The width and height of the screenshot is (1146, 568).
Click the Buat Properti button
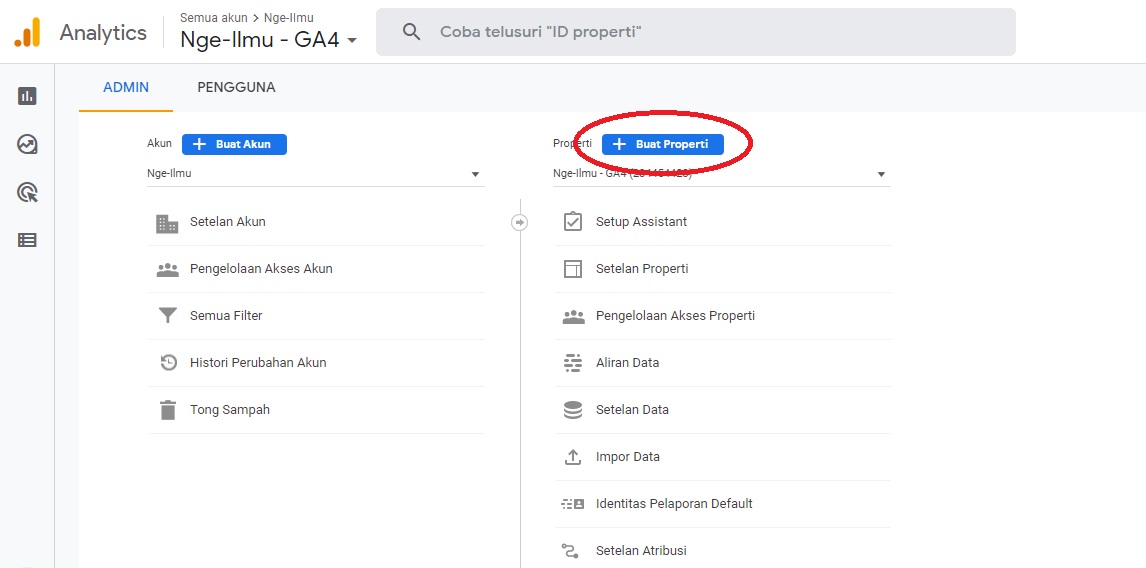[663, 144]
